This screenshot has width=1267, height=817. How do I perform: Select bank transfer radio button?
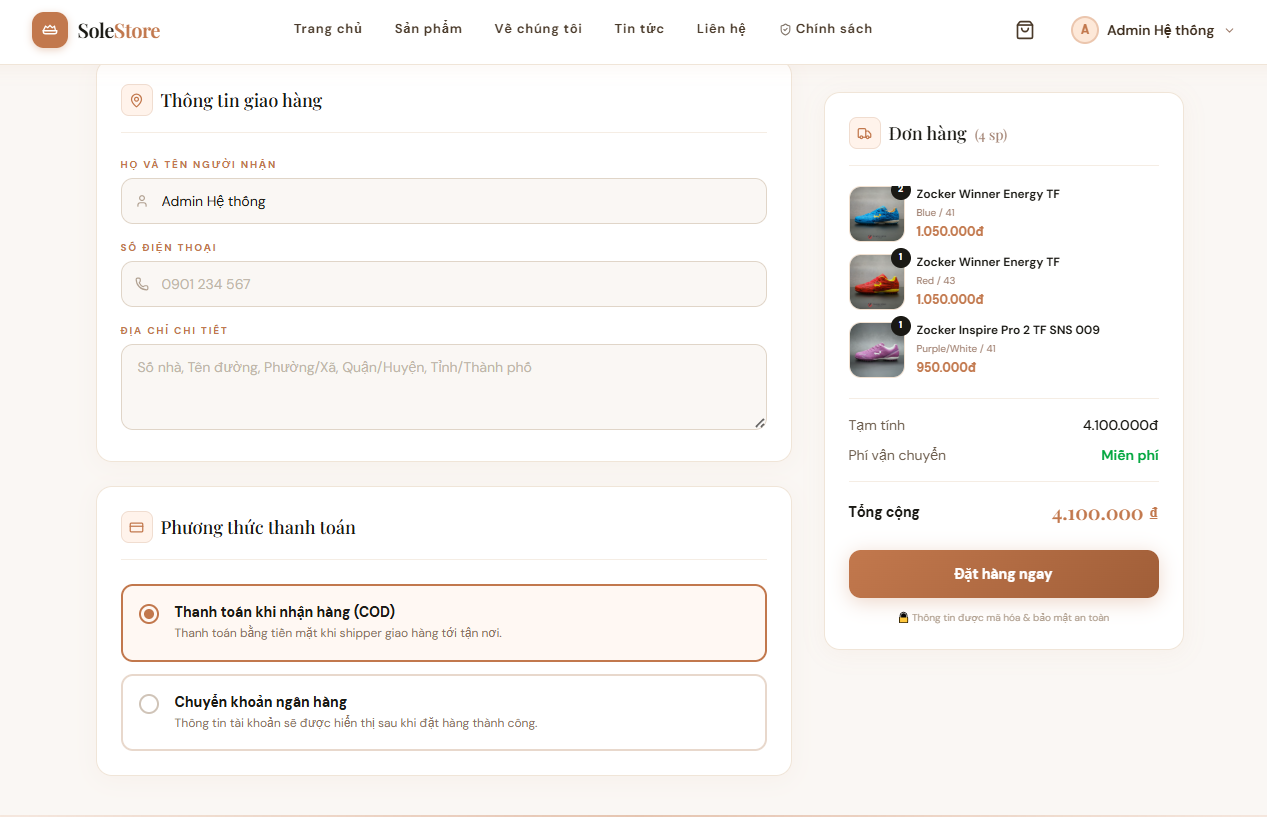[149, 704]
